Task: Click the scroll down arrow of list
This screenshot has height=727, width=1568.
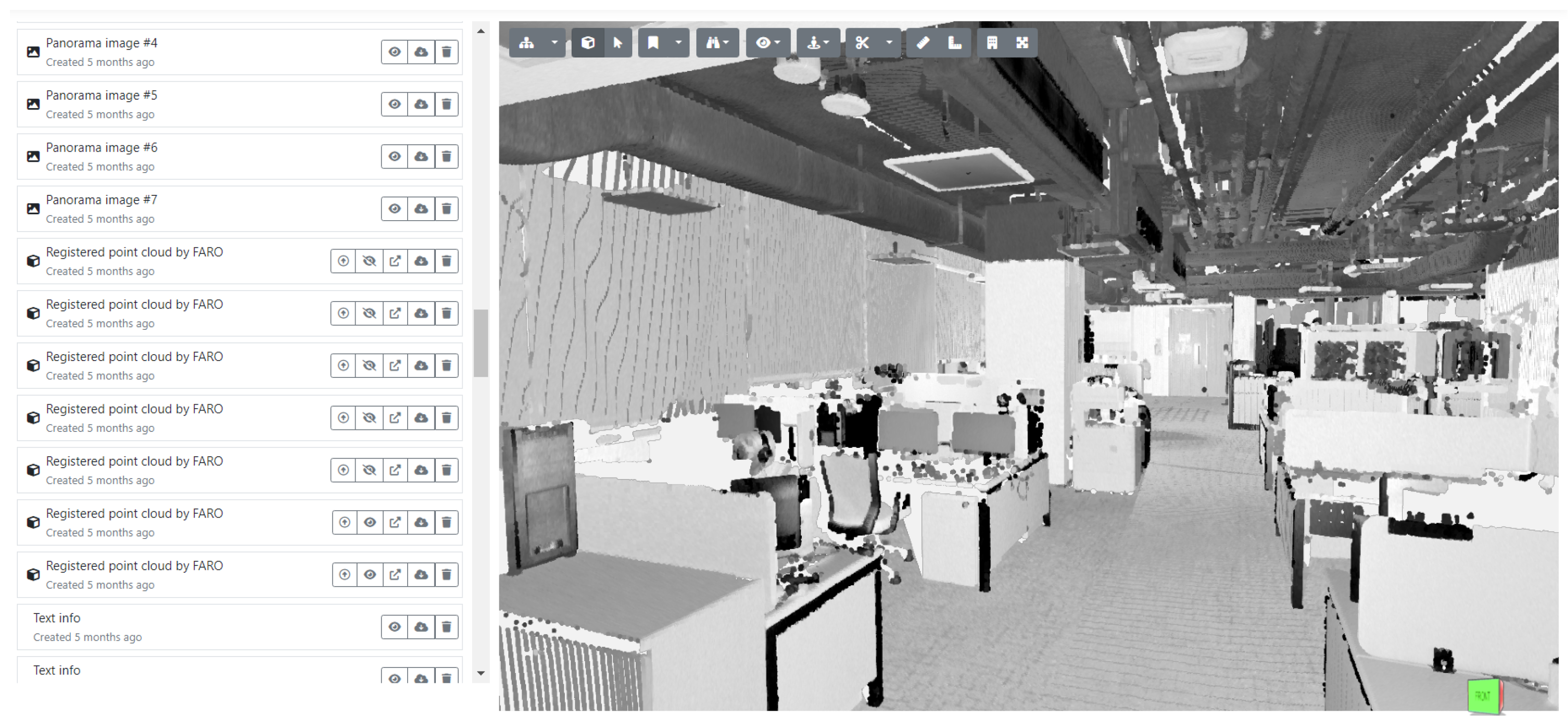Action: 481,673
